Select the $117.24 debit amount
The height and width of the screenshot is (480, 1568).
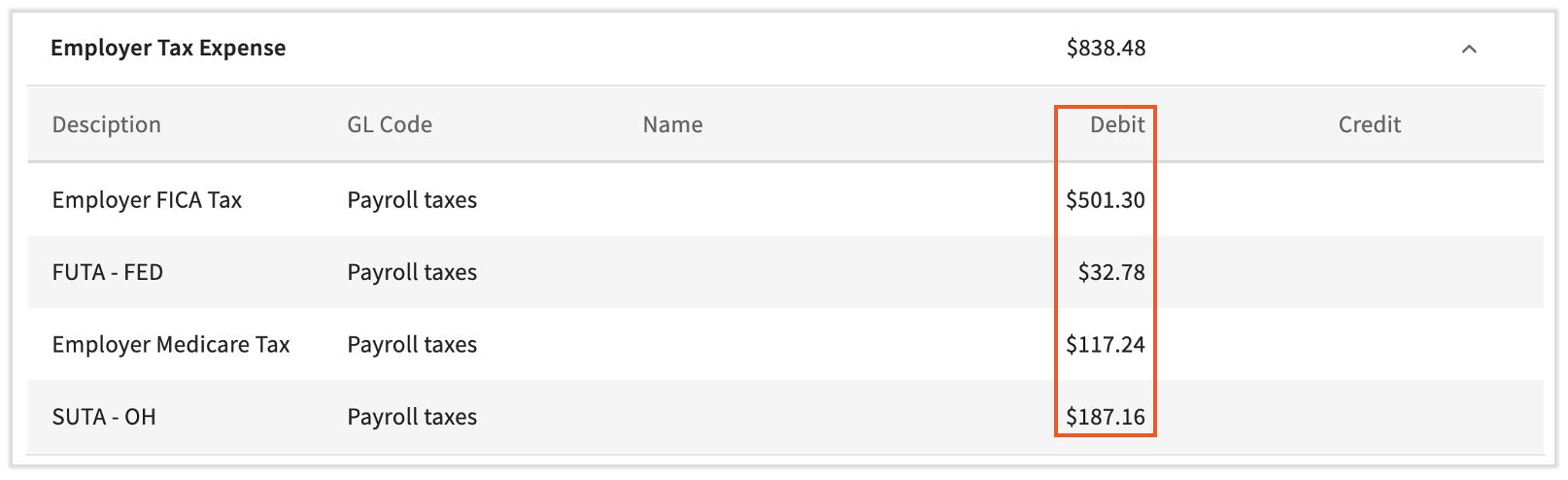click(1106, 345)
